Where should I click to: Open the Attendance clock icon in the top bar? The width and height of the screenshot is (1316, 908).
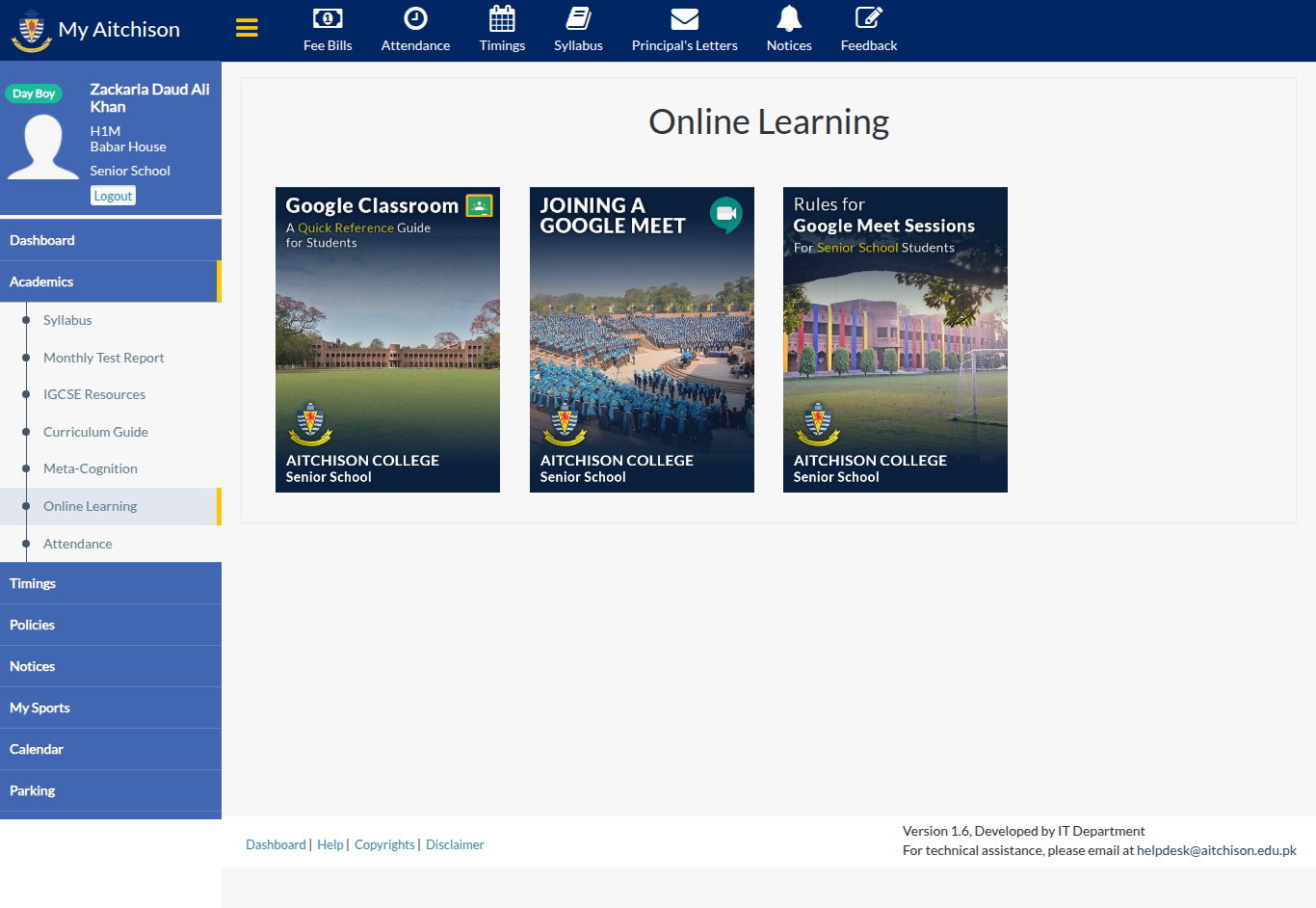point(415,18)
